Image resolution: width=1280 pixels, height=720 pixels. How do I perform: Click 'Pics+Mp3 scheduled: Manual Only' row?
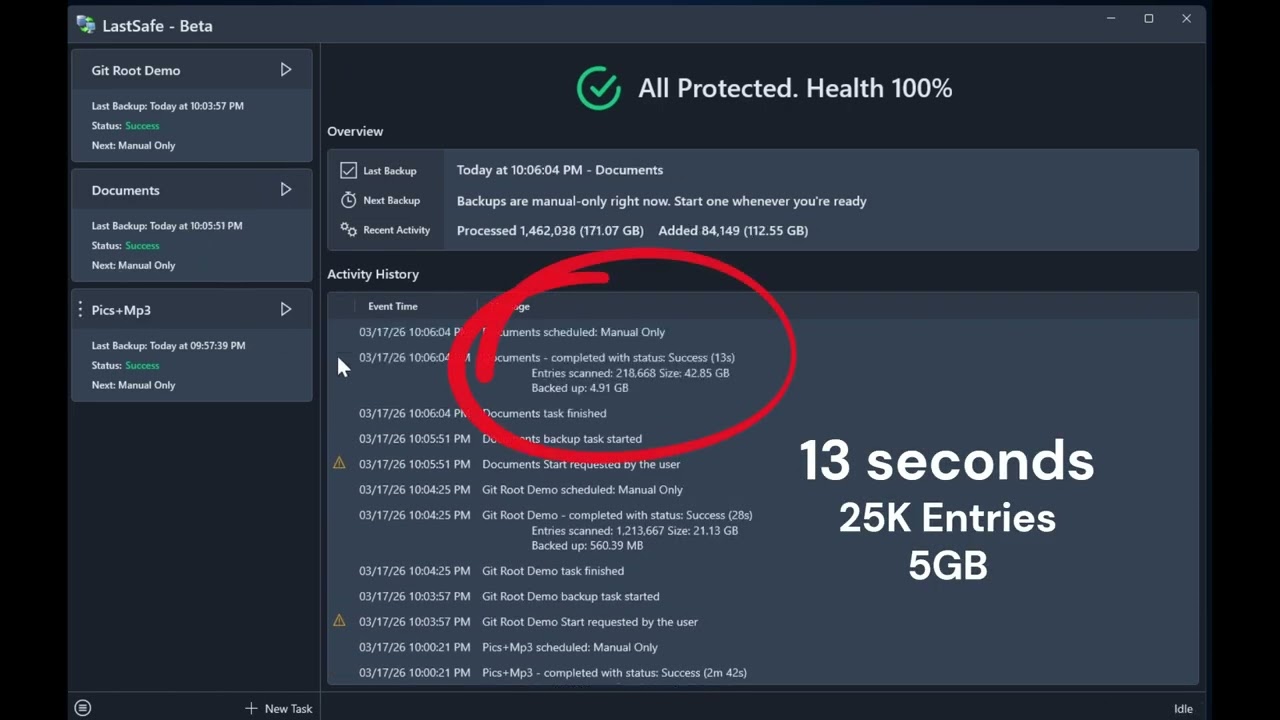[570, 647]
